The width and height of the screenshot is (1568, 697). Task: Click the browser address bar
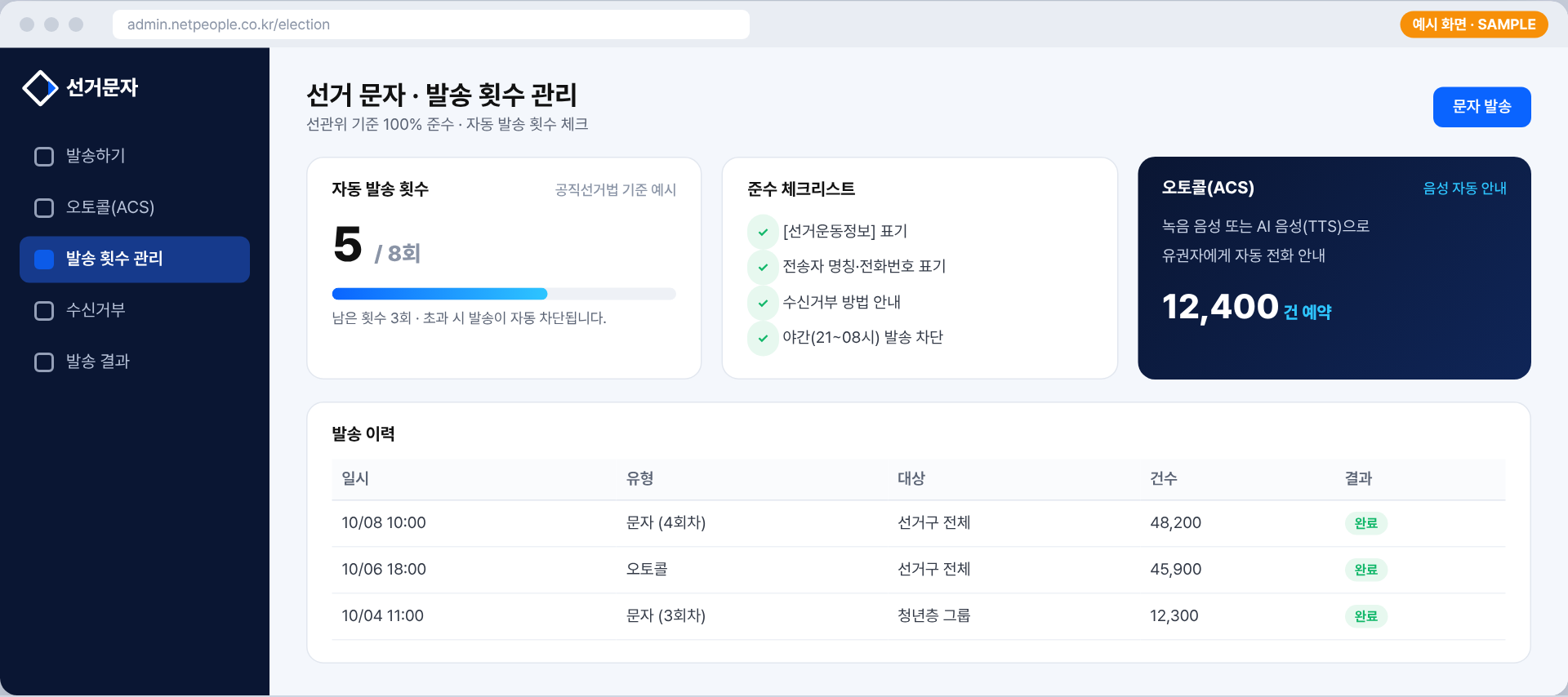point(431,24)
